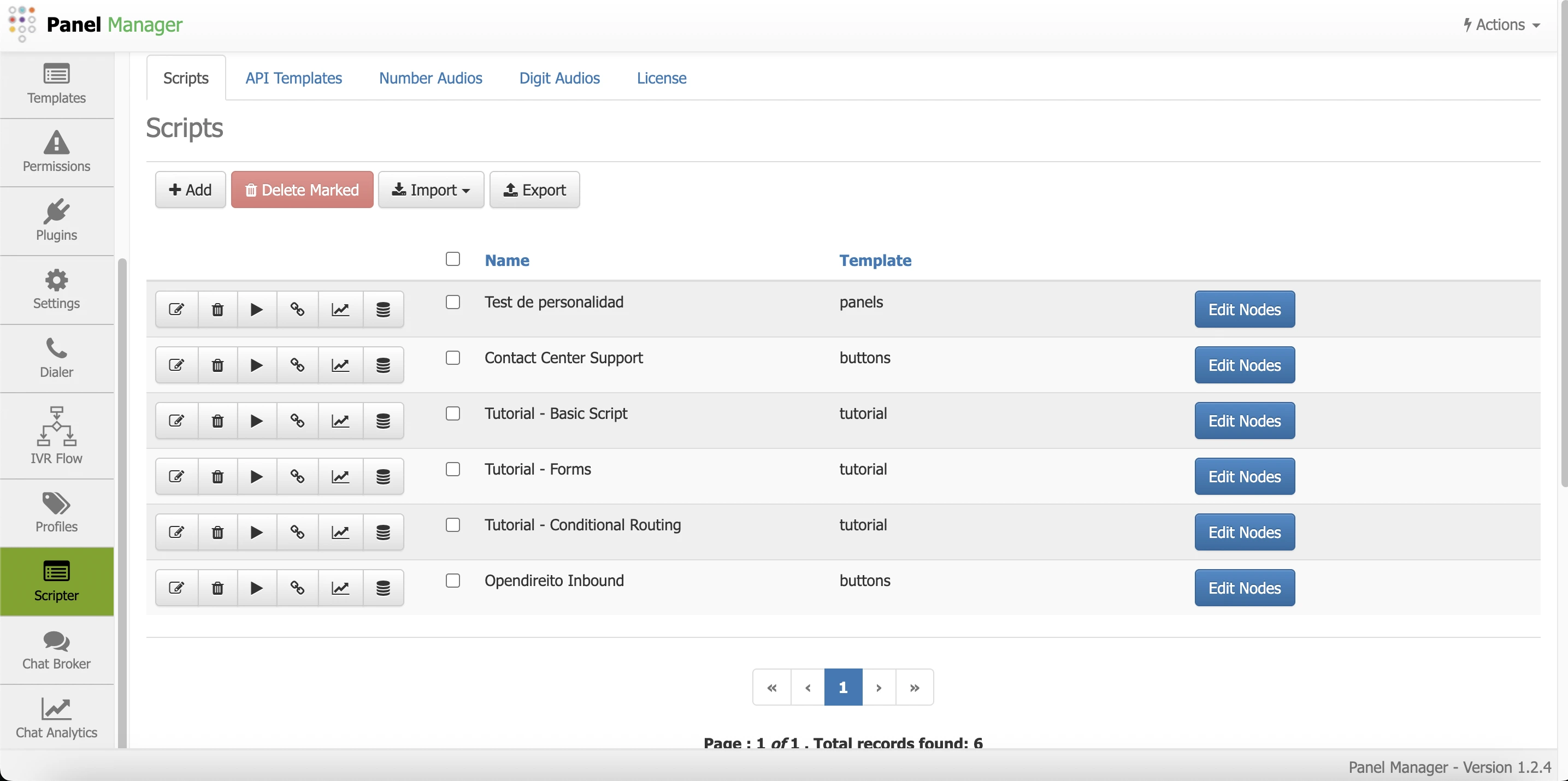Click database icon for Opendireito Inbound
This screenshot has height=781, width=1568.
click(x=383, y=588)
